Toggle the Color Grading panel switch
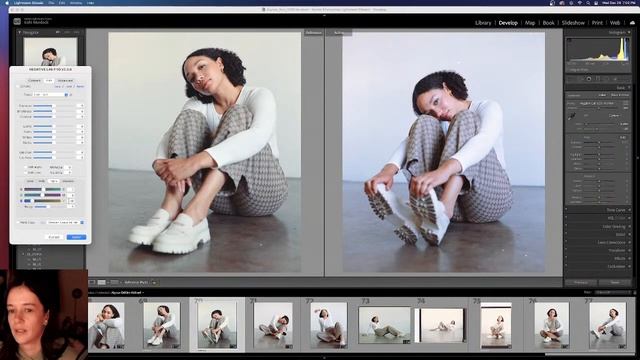 [x=567, y=226]
